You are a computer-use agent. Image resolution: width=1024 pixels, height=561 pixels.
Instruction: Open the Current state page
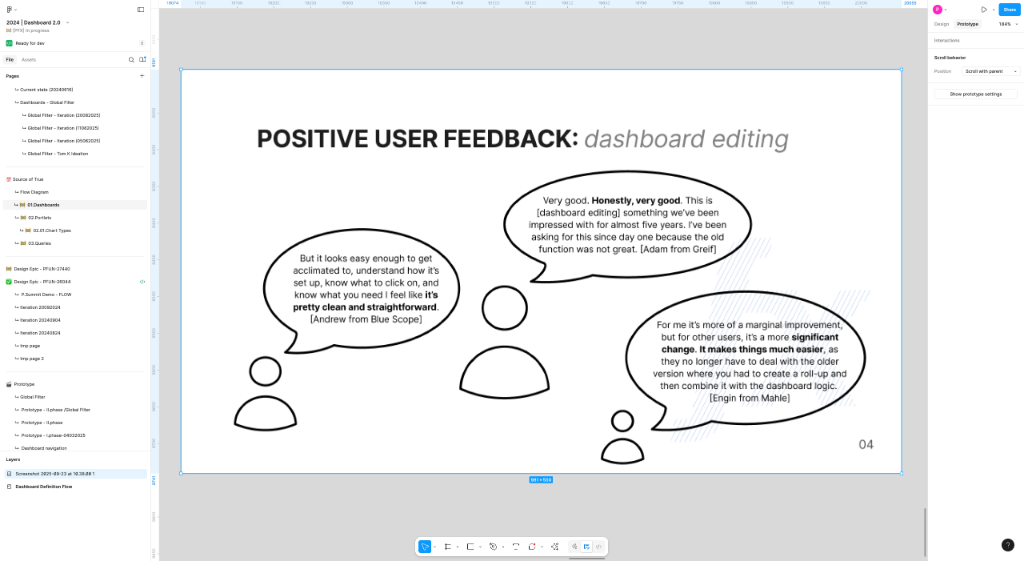coord(46,89)
